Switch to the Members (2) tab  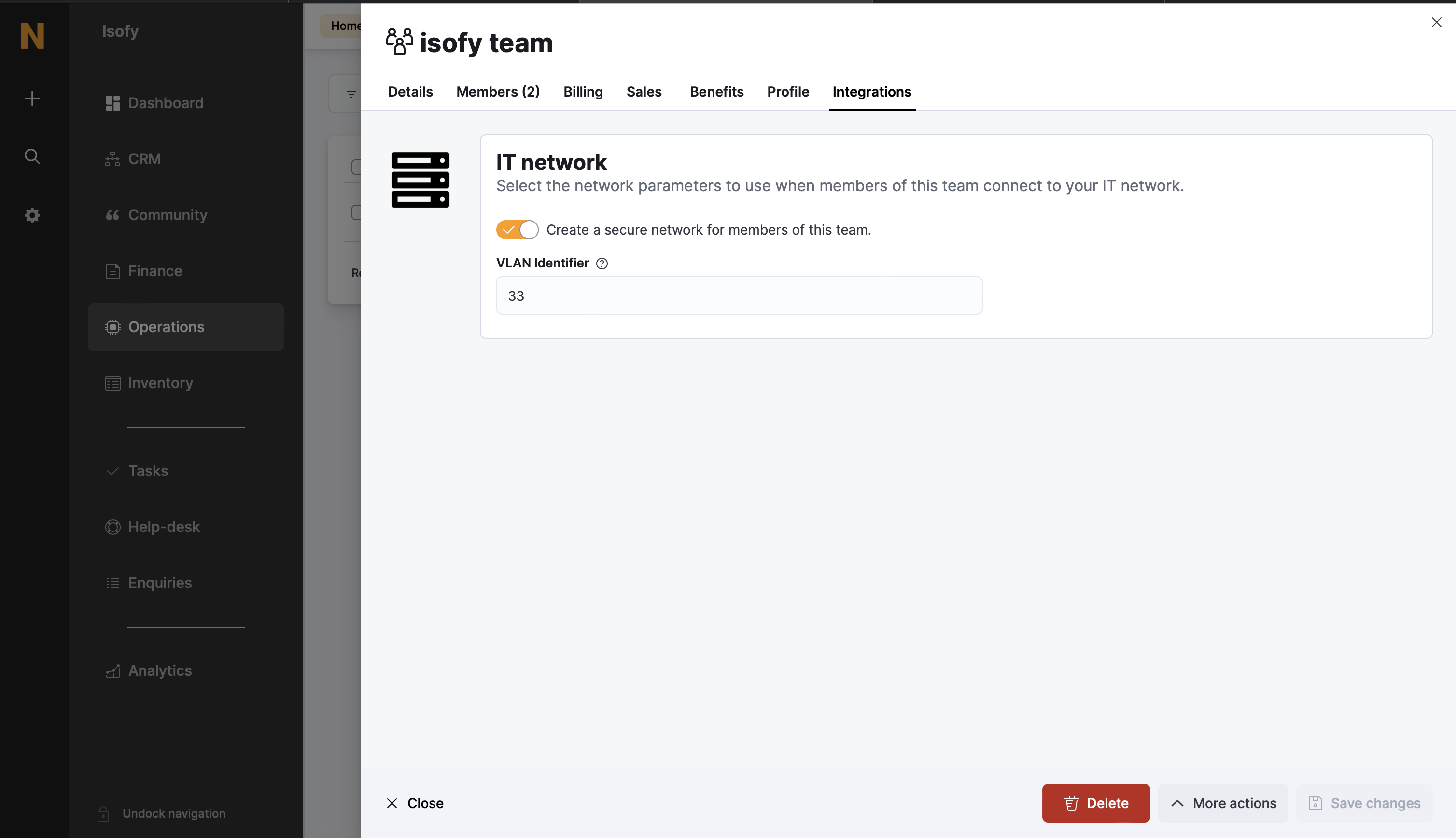(x=498, y=92)
